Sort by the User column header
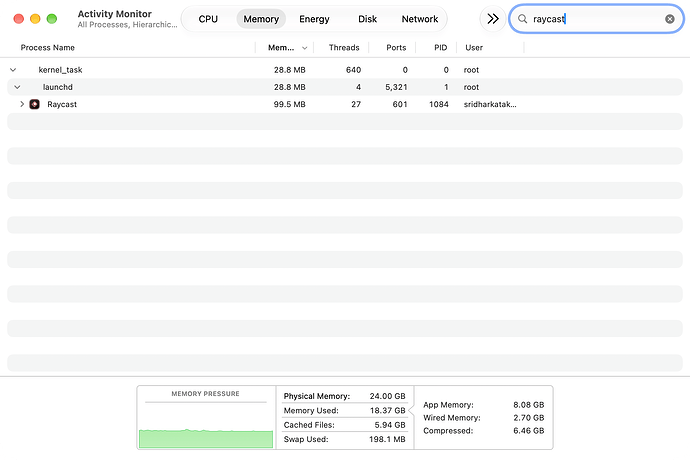This screenshot has height=460, width=690. [x=474, y=48]
